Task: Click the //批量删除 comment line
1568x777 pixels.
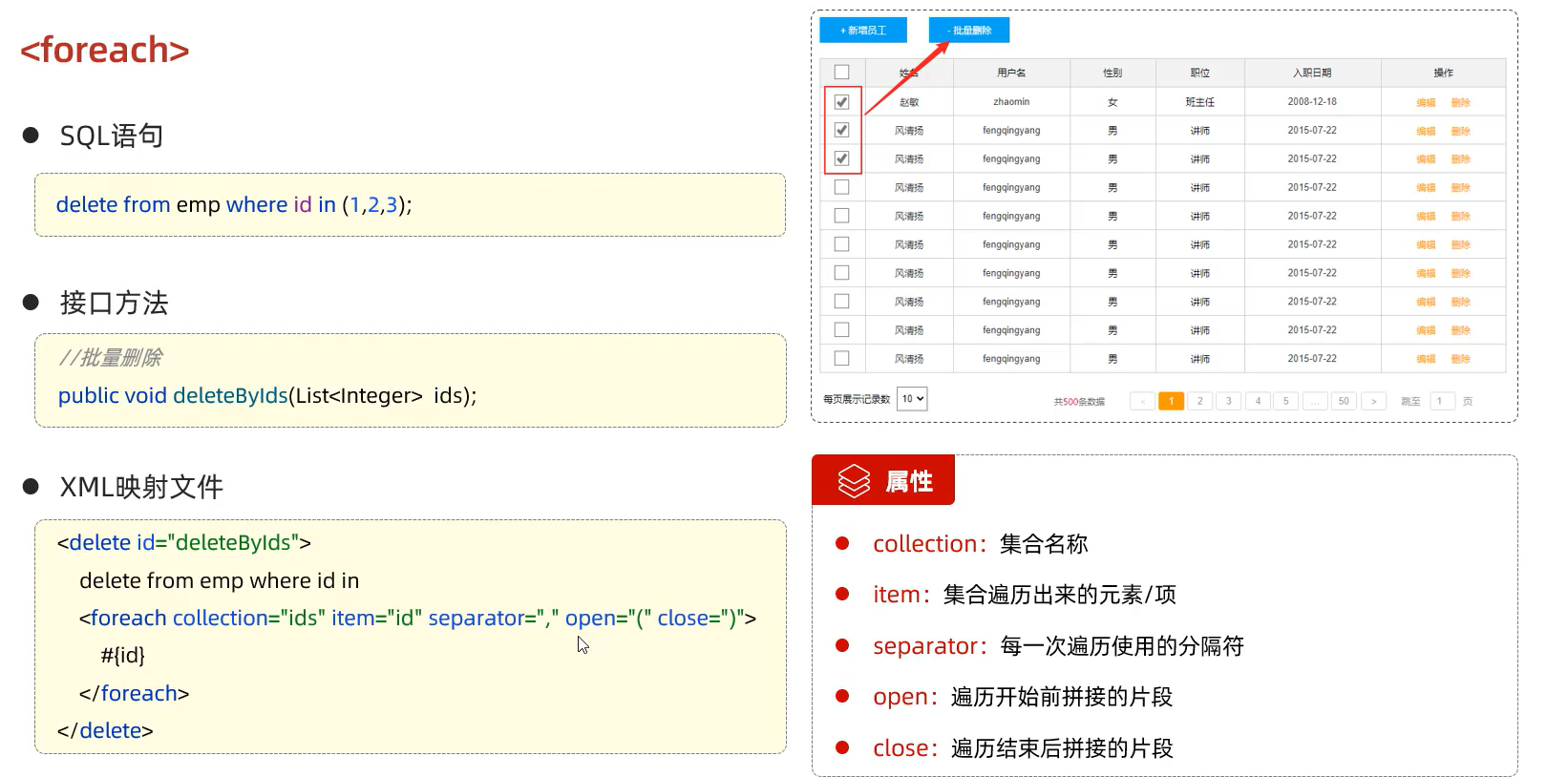Action: [110, 358]
